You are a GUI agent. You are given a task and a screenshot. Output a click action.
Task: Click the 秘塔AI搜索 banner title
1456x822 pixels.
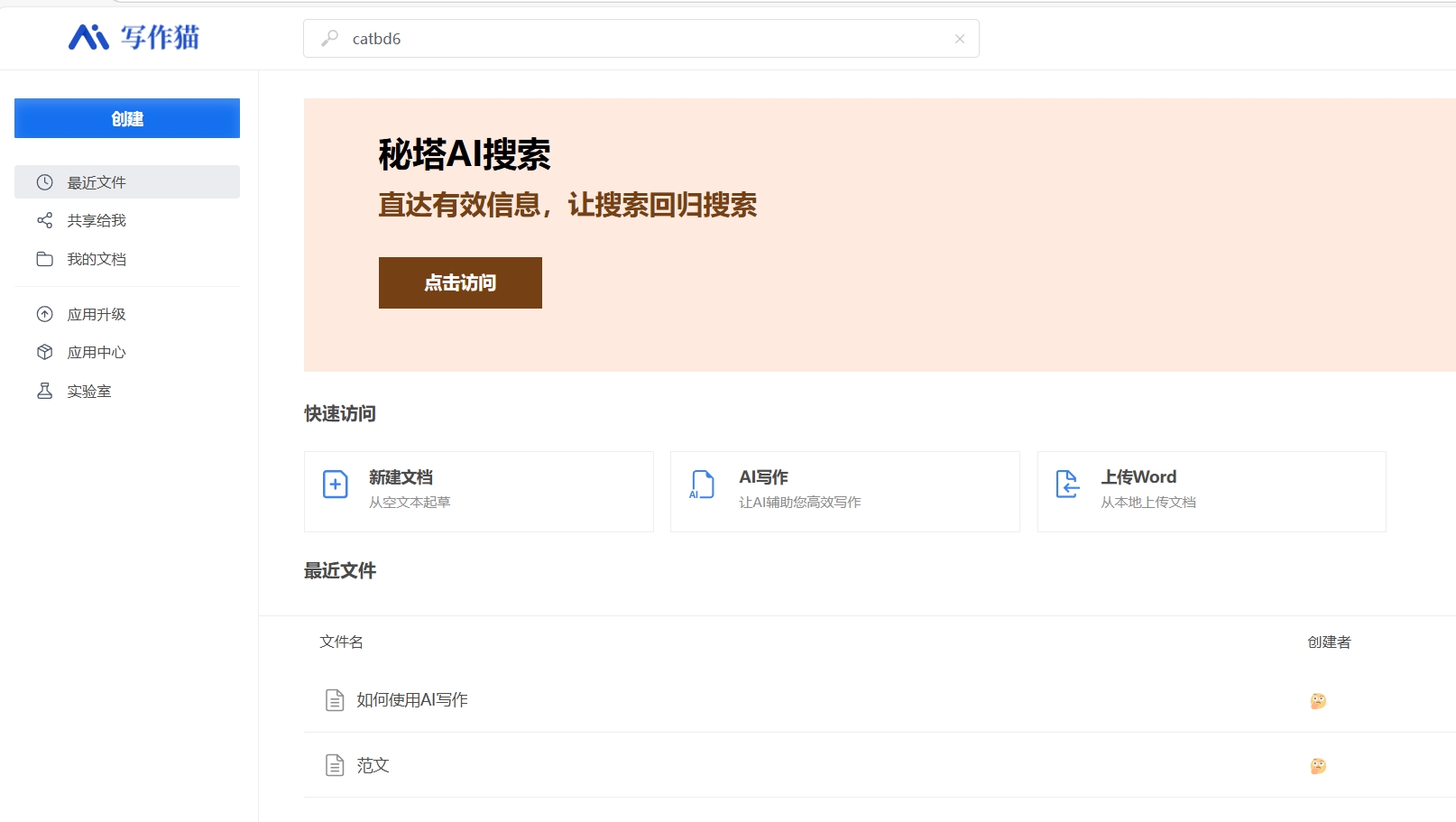[x=465, y=154]
